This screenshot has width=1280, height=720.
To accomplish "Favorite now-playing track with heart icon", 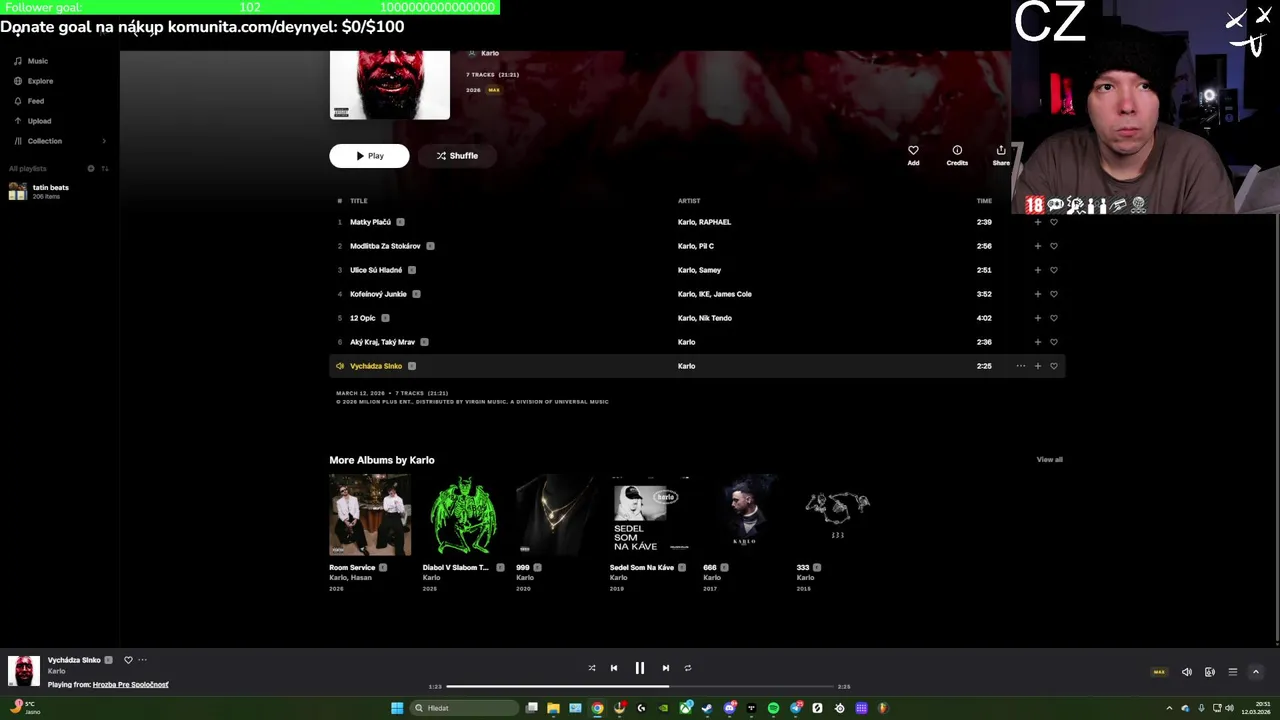I will pyautogui.click(x=128, y=660).
